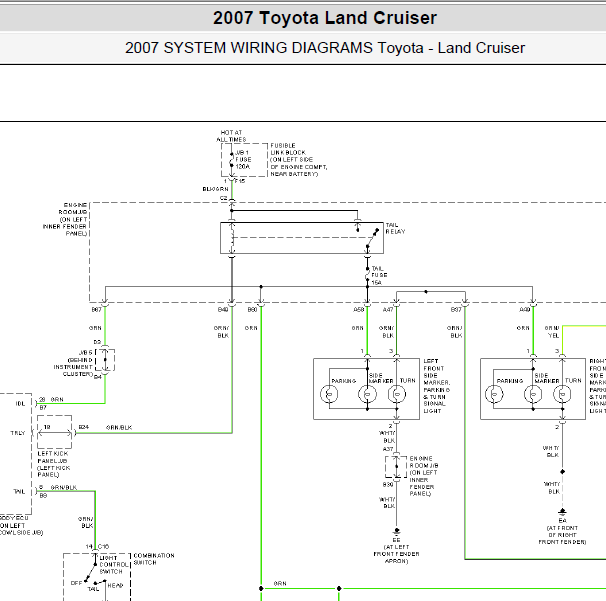The height and width of the screenshot is (601, 606).
Task: Select connector label 'B60'
Action: point(252,310)
